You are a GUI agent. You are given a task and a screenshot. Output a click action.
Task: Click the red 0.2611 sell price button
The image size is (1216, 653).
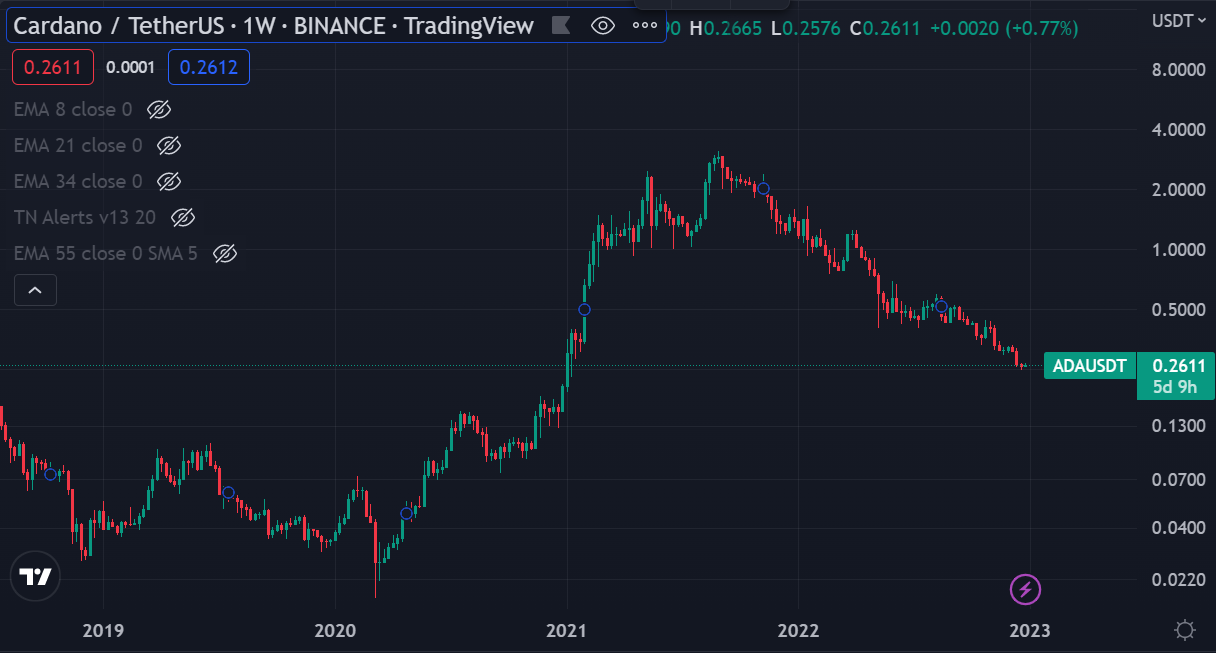tap(53, 67)
